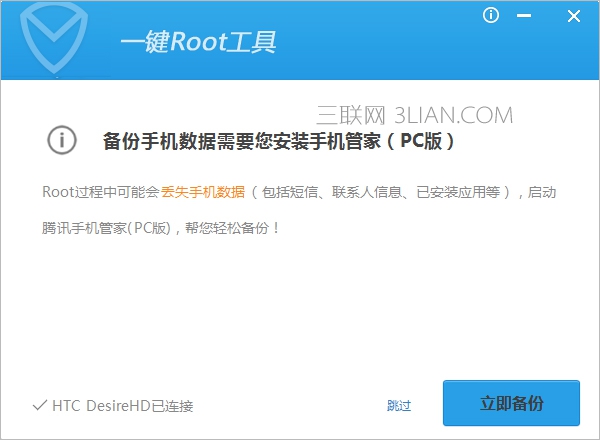
Task: Click the heading 备份手机数据需要您安装手机管家
Action: (242, 141)
